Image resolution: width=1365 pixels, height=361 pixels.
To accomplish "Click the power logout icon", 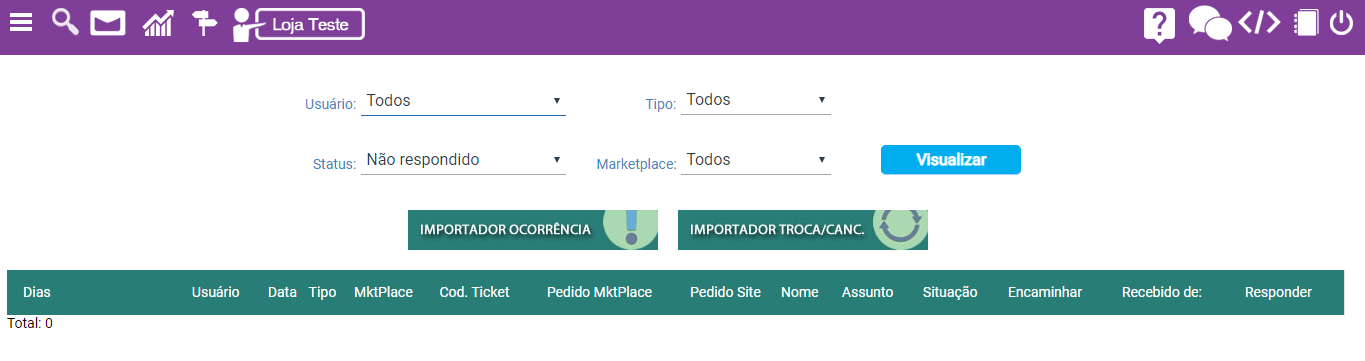I will [x=1342, y=23].
